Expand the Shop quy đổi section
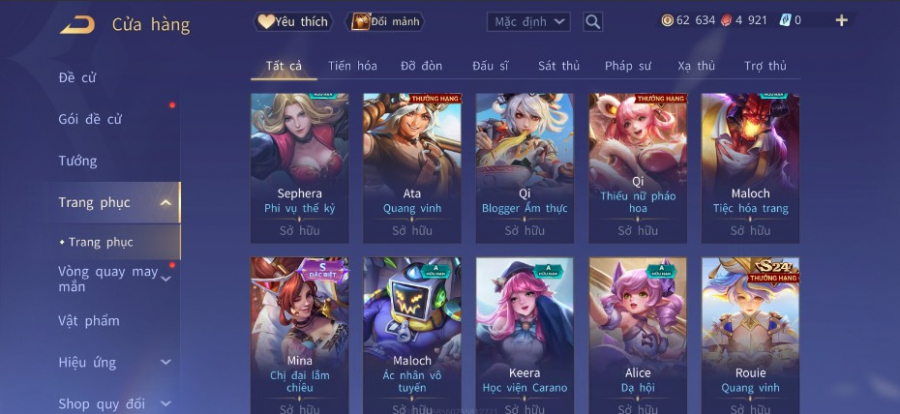Image resolution: width=900 pixels, height=414 pixels. tap(165, 404)
